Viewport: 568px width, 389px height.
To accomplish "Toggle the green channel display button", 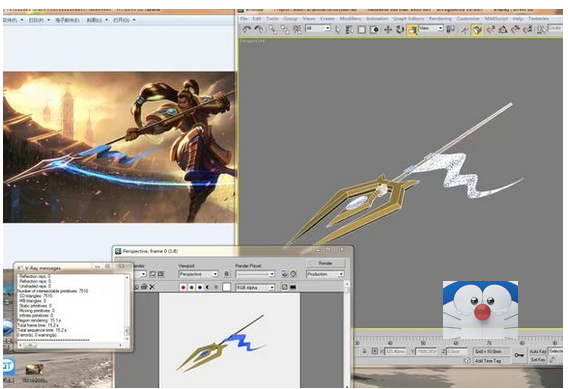I will click(x=191, y=287).
